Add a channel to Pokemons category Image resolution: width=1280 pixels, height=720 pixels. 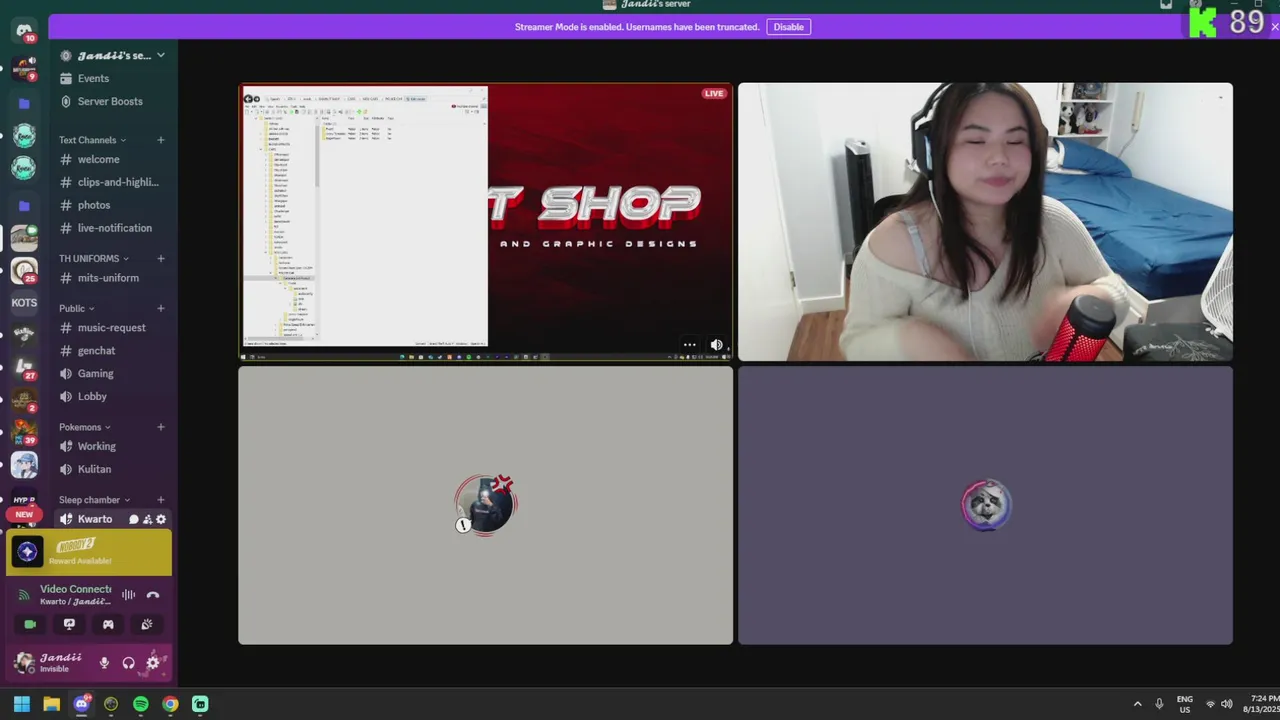(161, 427)
